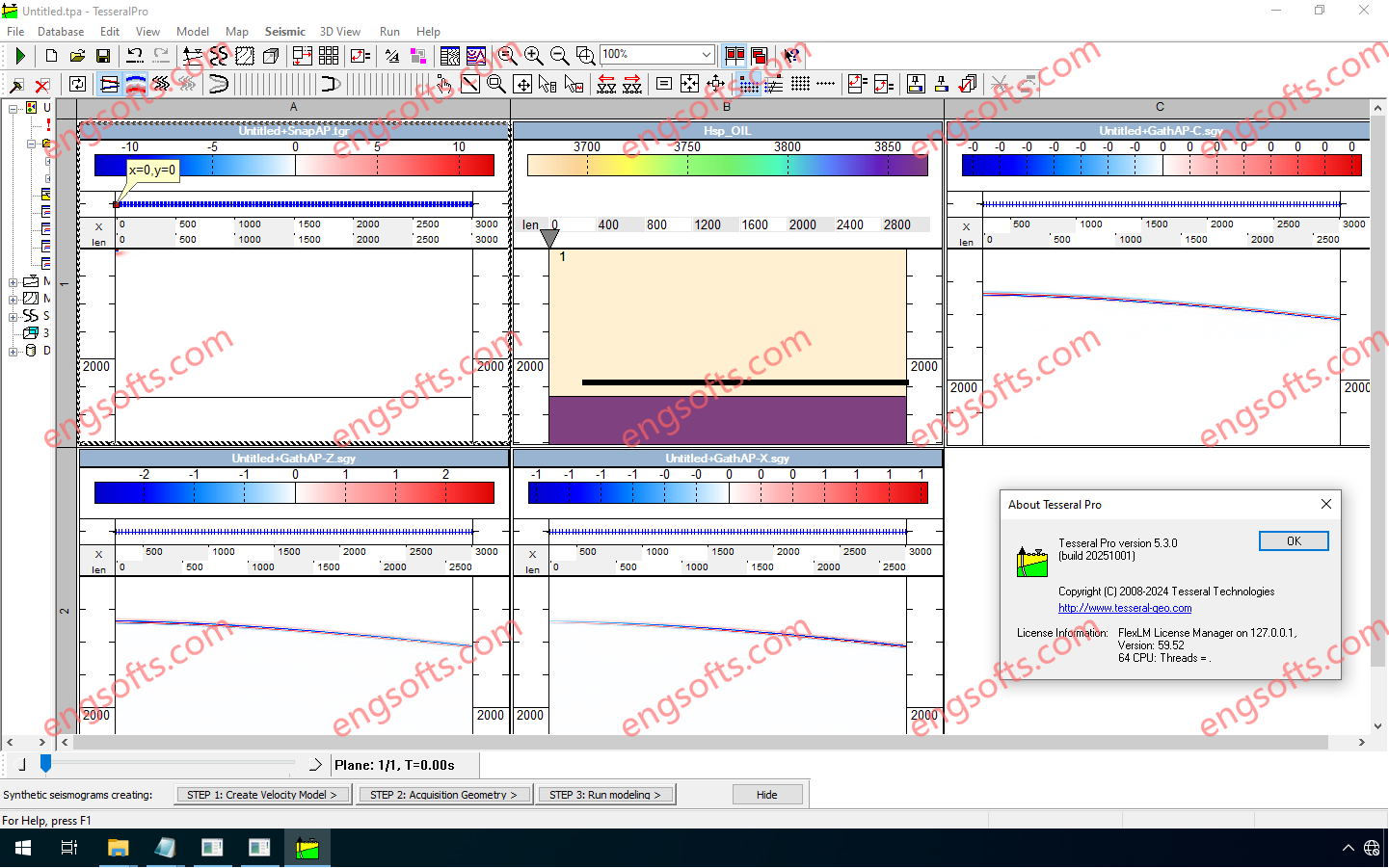The width and height of the screenshot is (1389, 868).
Task: Open the Seismic menu
Action: 284,32
